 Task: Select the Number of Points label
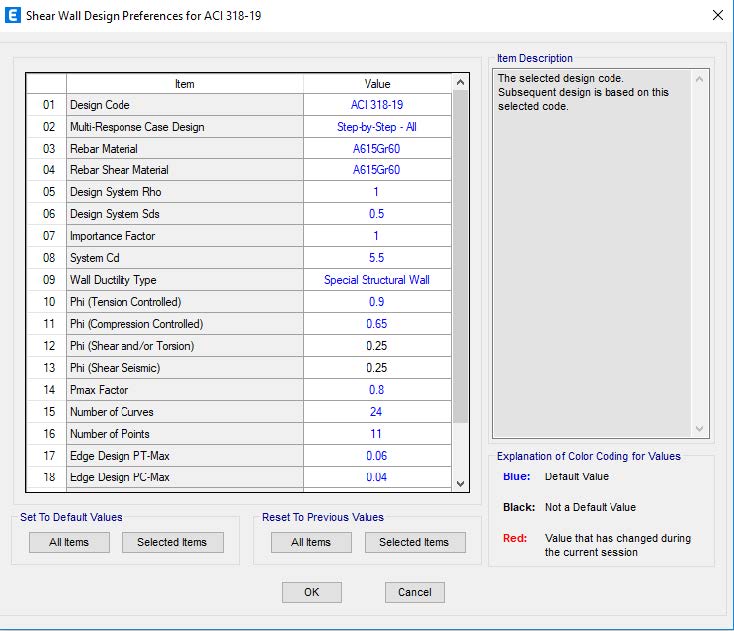pos(185,434)
